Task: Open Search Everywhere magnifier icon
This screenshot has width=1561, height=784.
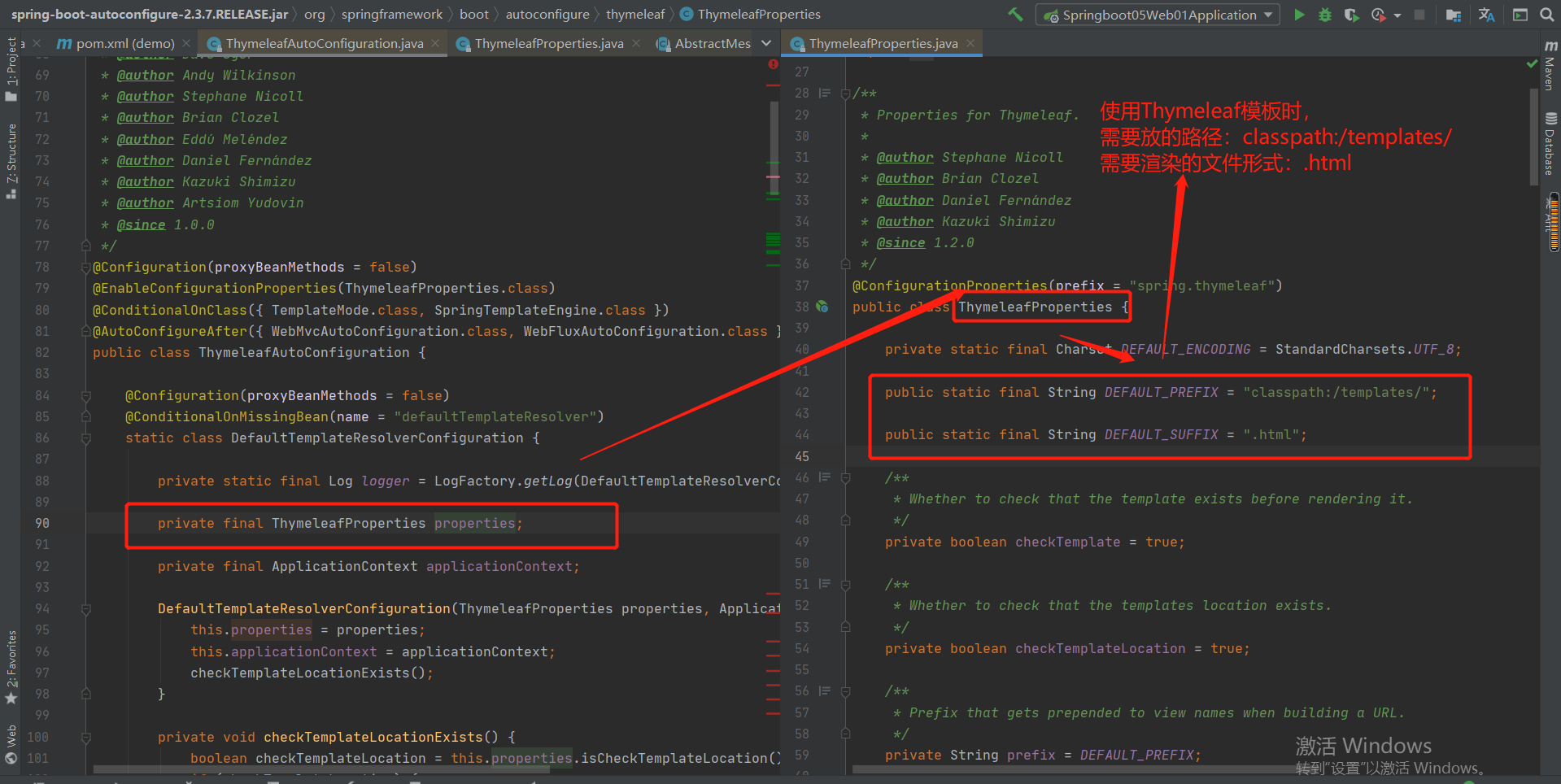Action: pyautogui.click(x=1546, y=15)
